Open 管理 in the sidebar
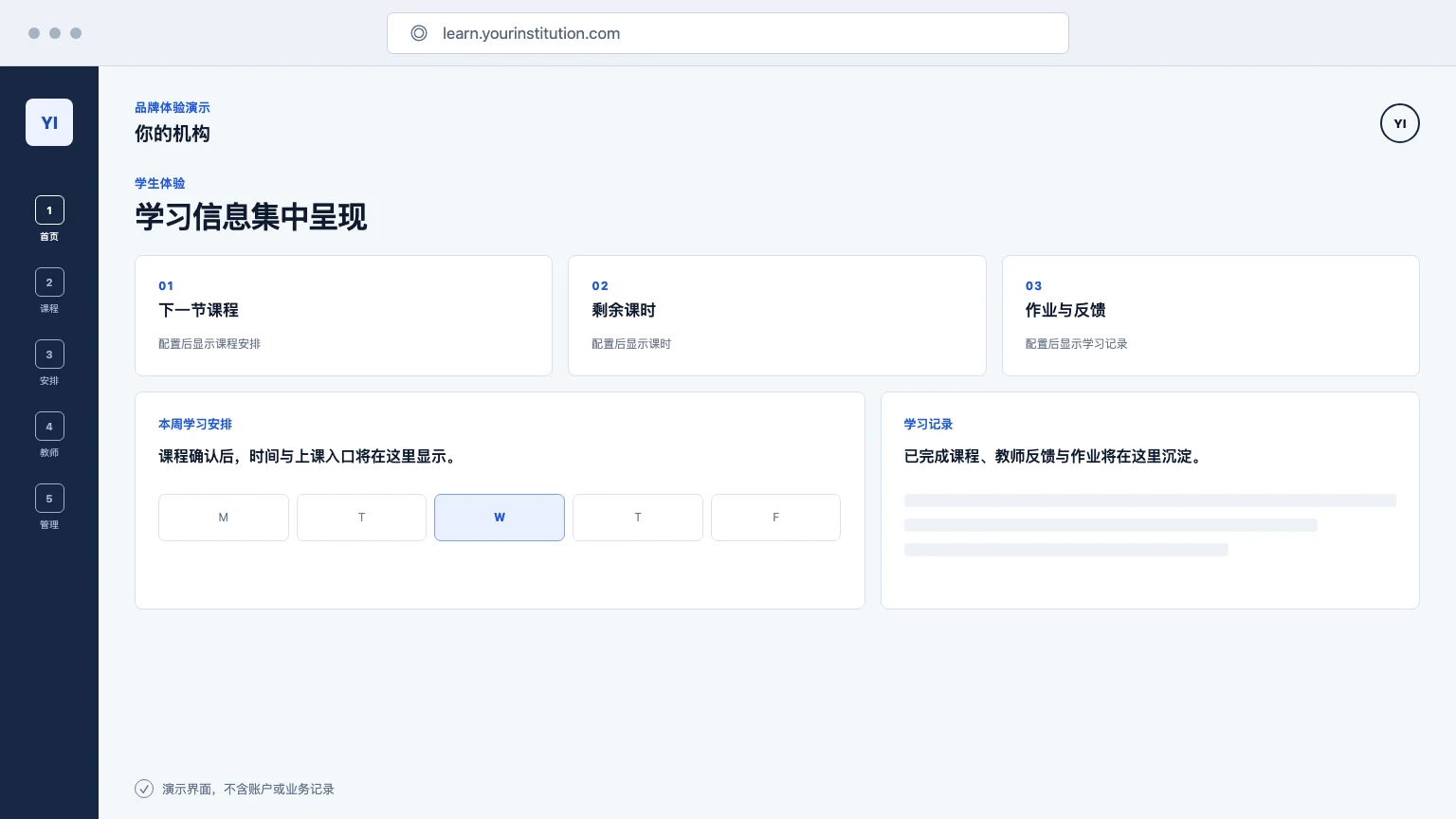 [x=49, y=507]
